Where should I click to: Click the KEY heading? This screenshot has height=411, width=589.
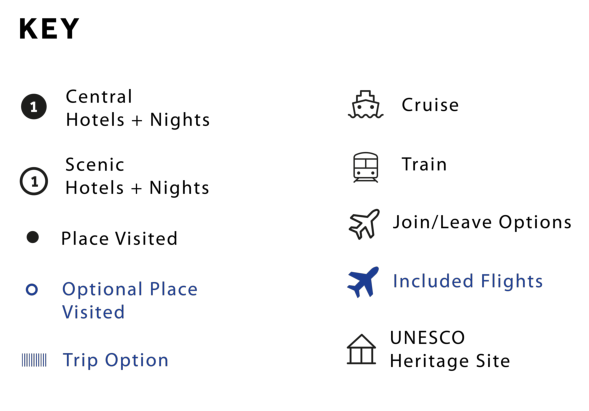(49, 29)
